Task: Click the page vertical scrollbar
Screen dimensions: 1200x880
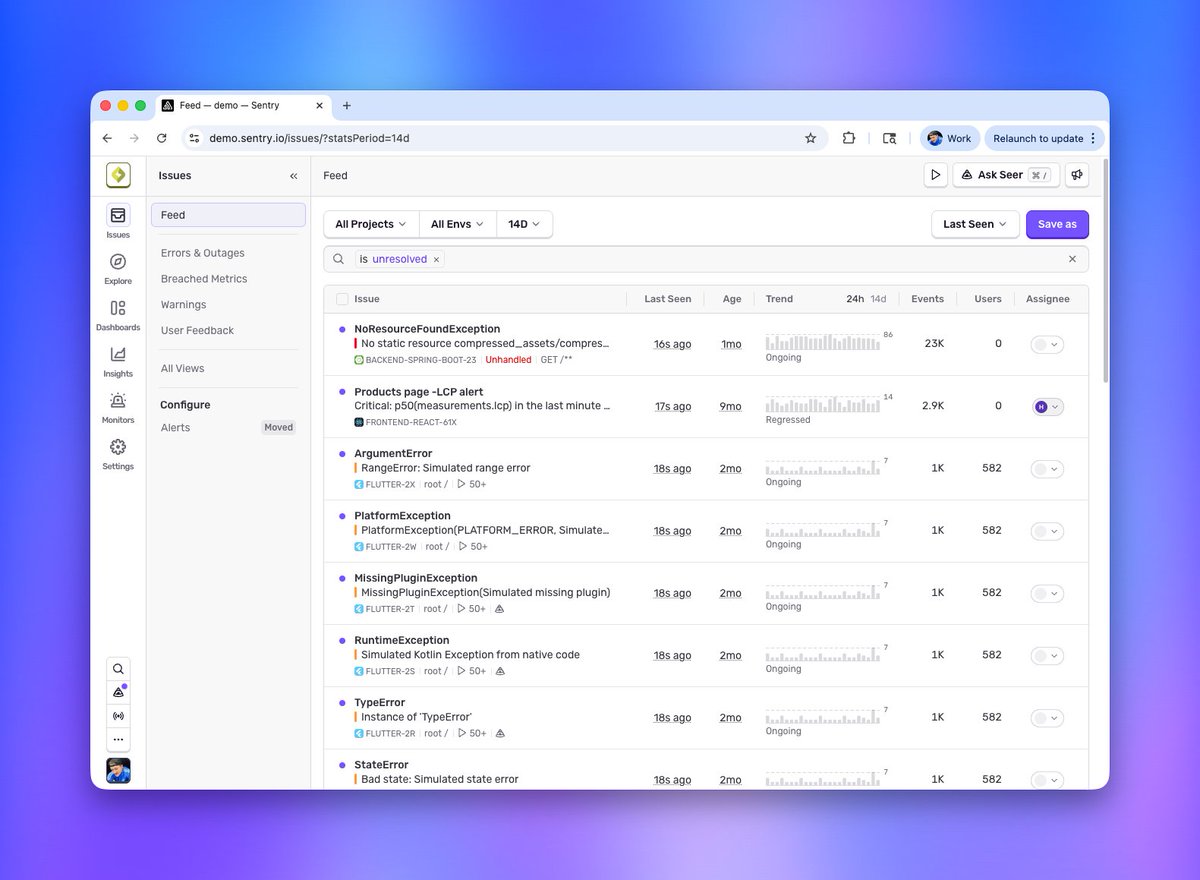Action: click(1104, 270)
